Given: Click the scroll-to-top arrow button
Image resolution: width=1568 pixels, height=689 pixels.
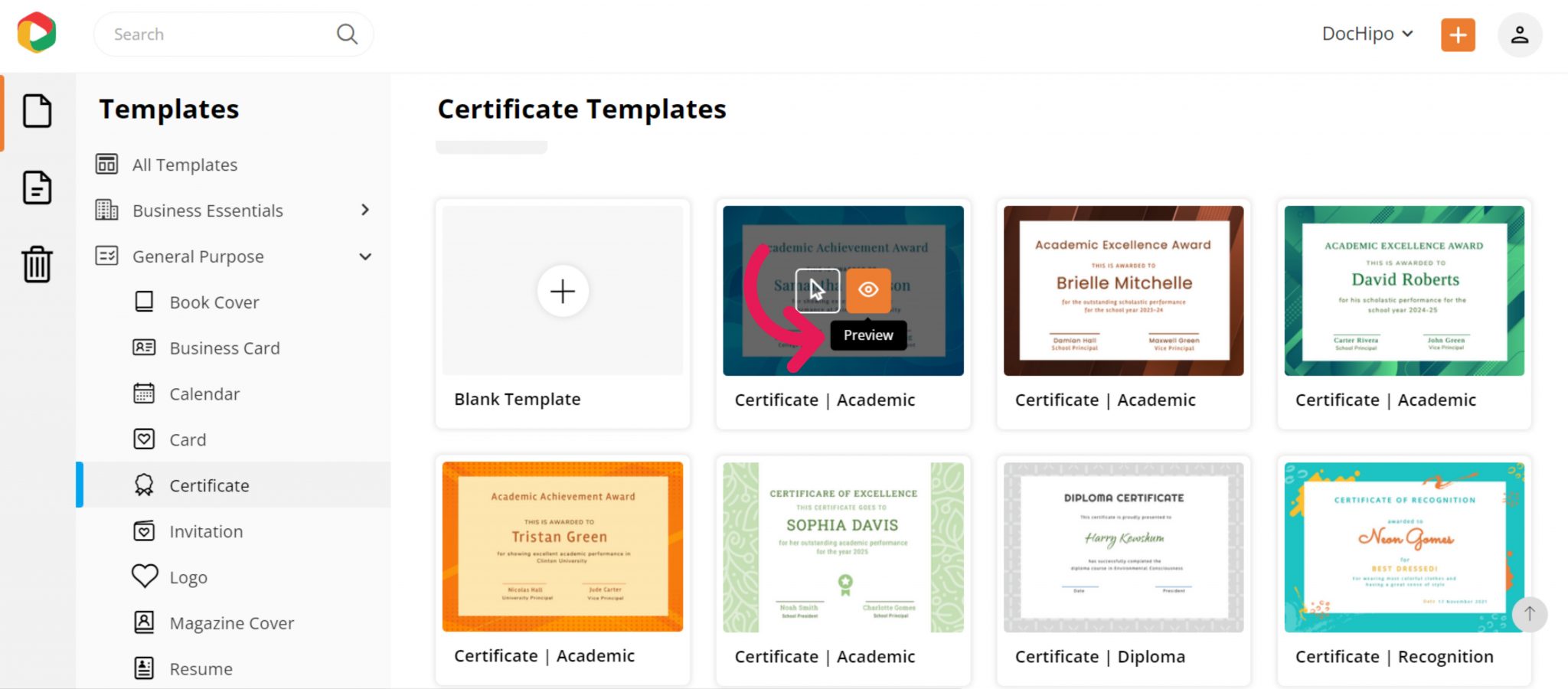Looking at the screenshot, I should coord(1529,614).
